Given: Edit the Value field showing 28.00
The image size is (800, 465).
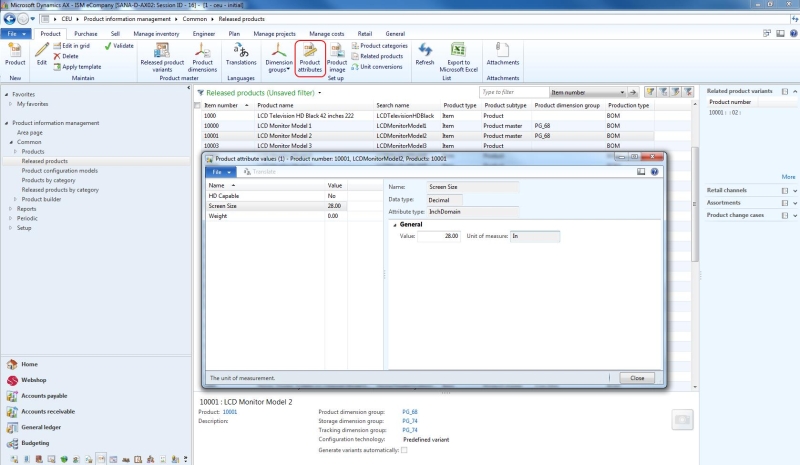Looking at the screenshot, I should coord(439,236).
